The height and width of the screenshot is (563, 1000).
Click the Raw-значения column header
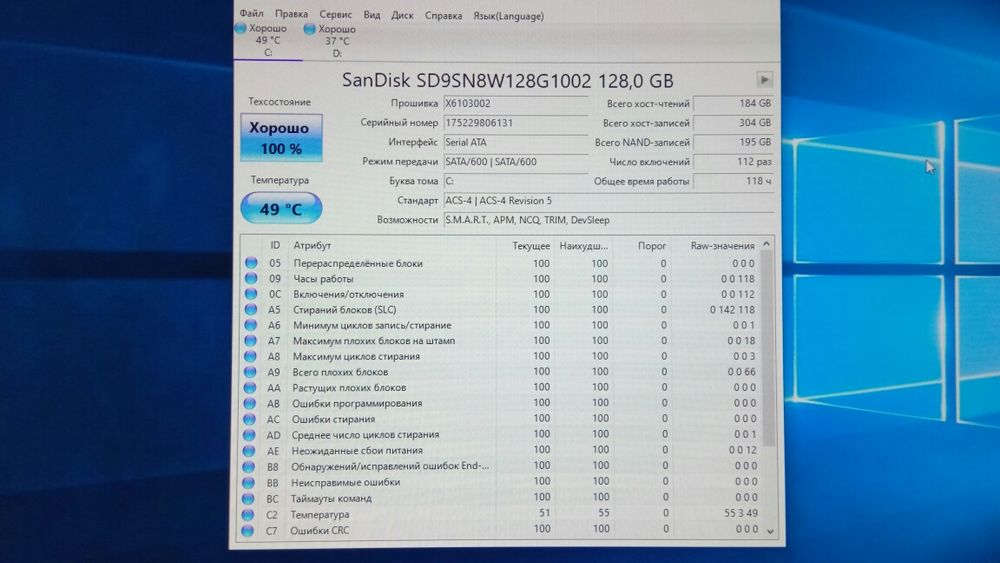722,245
